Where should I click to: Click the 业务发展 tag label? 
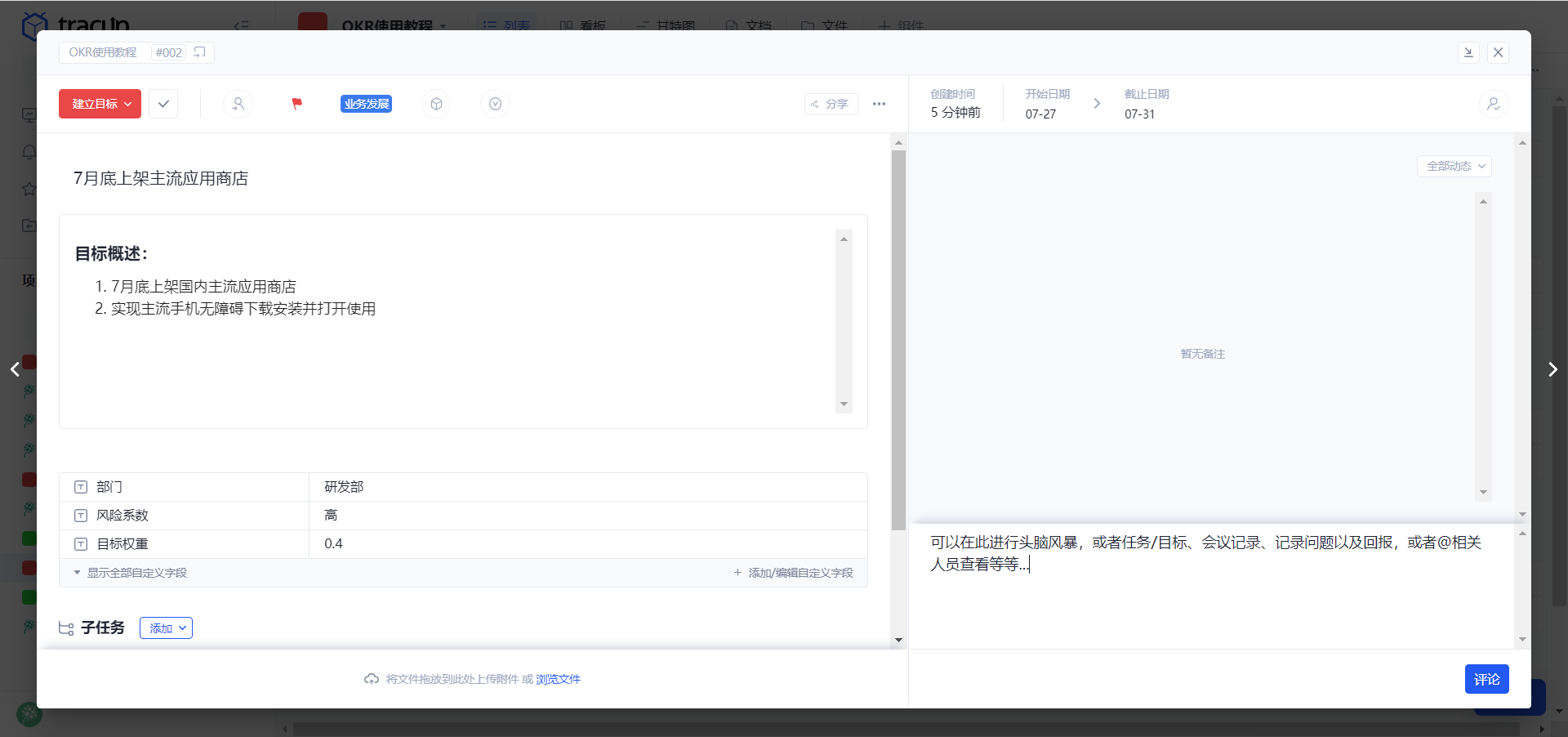pyautogui.click(x=366, y=104)
